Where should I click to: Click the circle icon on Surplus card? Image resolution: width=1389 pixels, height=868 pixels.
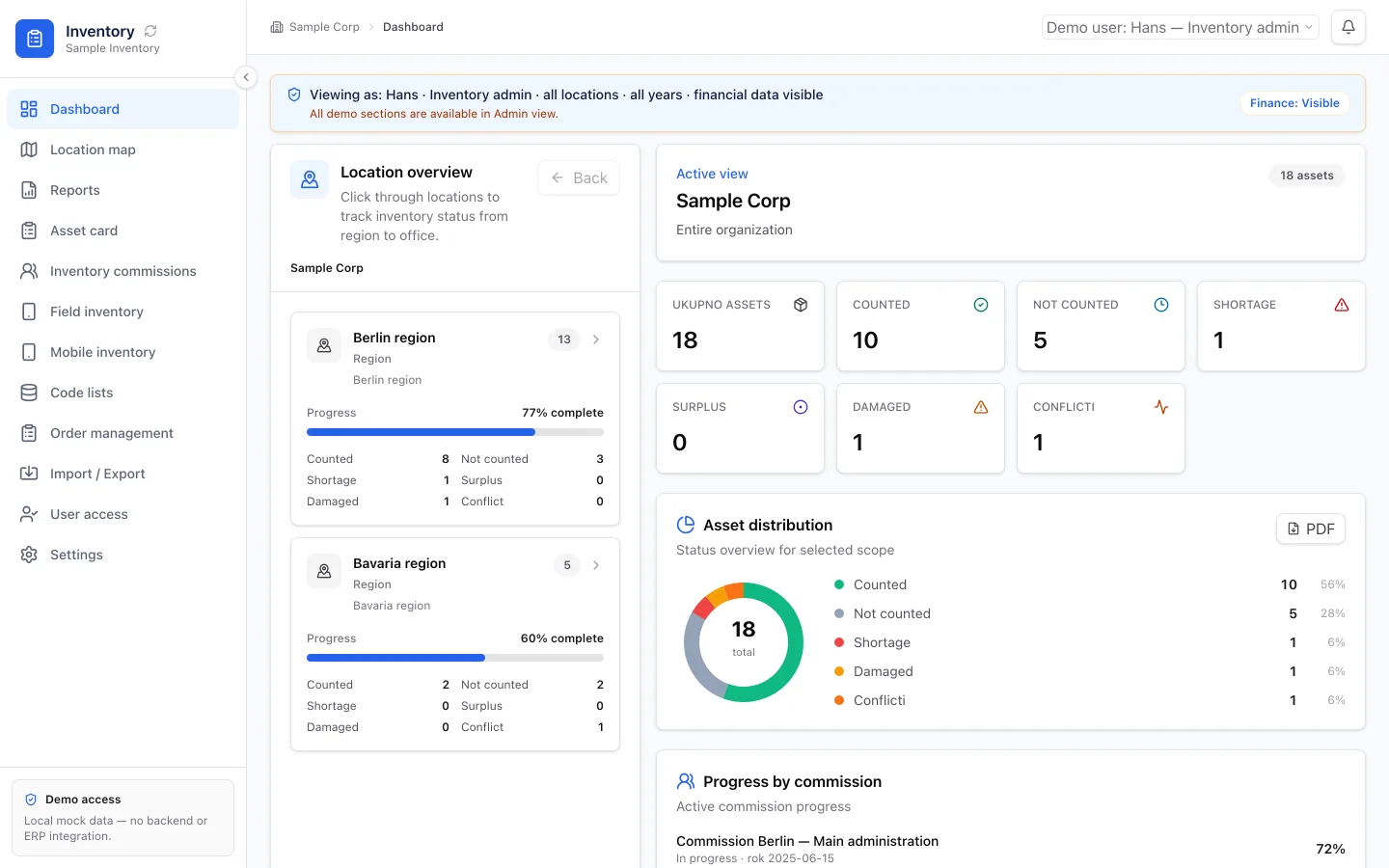pyautogui.click(x=801, y=407)
